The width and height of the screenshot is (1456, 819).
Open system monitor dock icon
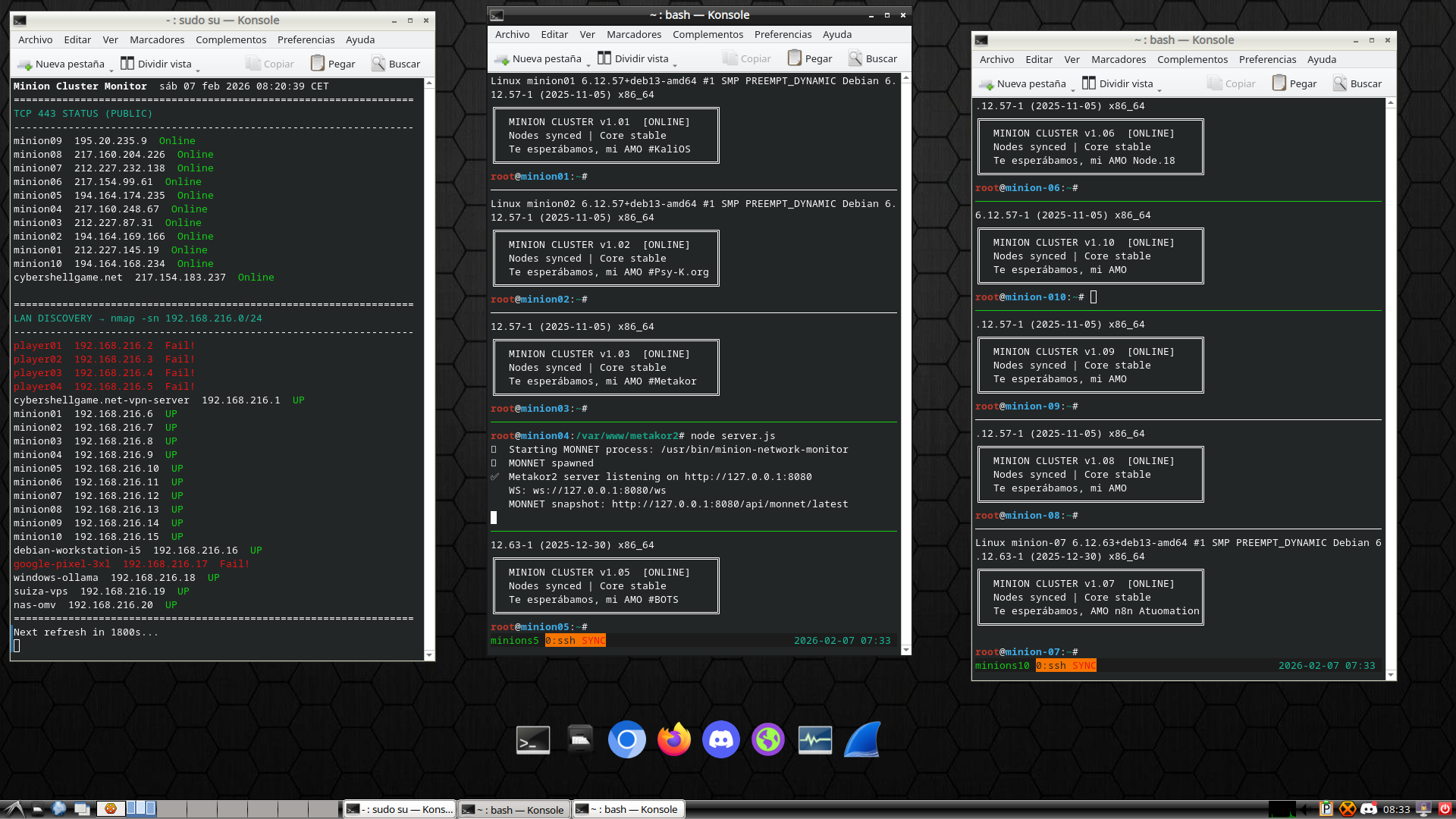tap(815, 739)
